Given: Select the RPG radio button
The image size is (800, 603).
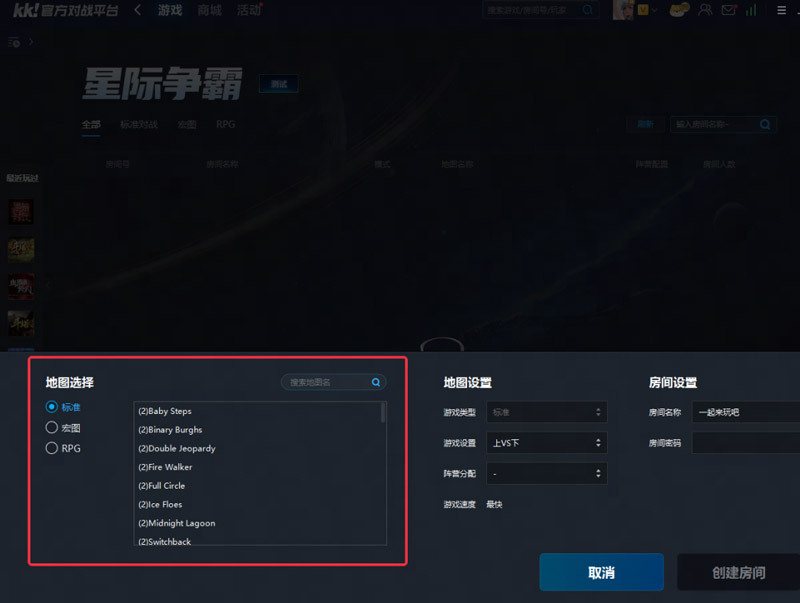Looking at the screenshot, I should 52,448.
